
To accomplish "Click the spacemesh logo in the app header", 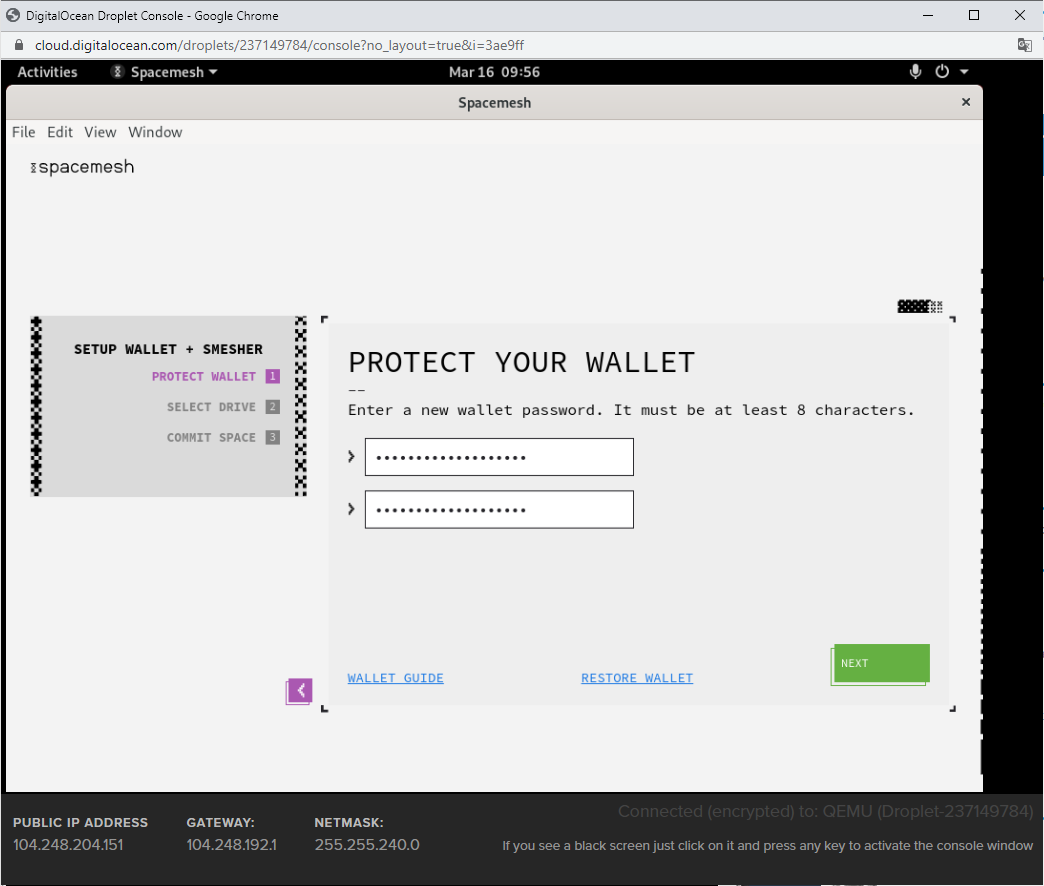I will point(83,167).
